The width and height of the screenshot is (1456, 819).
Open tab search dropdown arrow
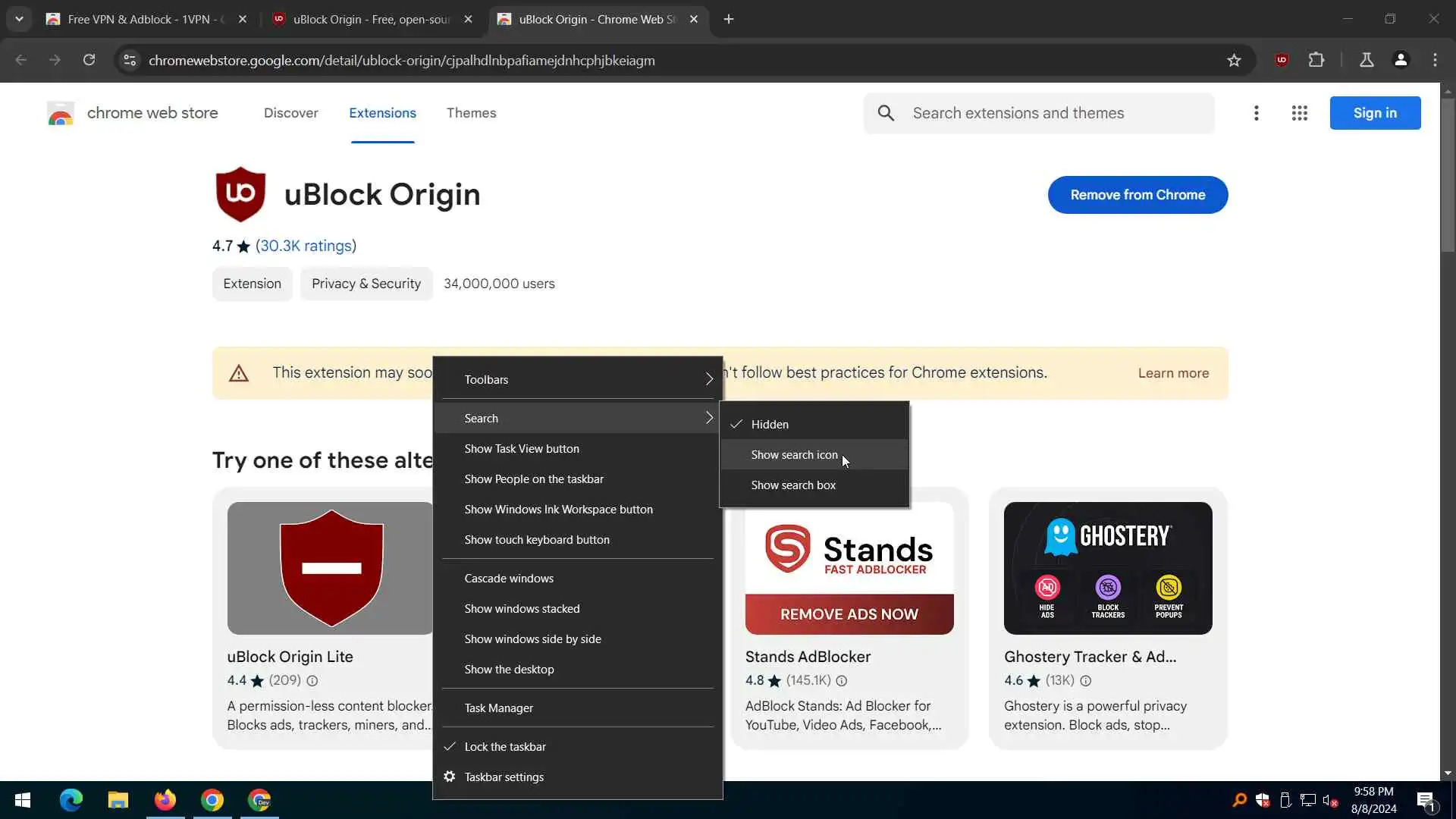[19, 19]
